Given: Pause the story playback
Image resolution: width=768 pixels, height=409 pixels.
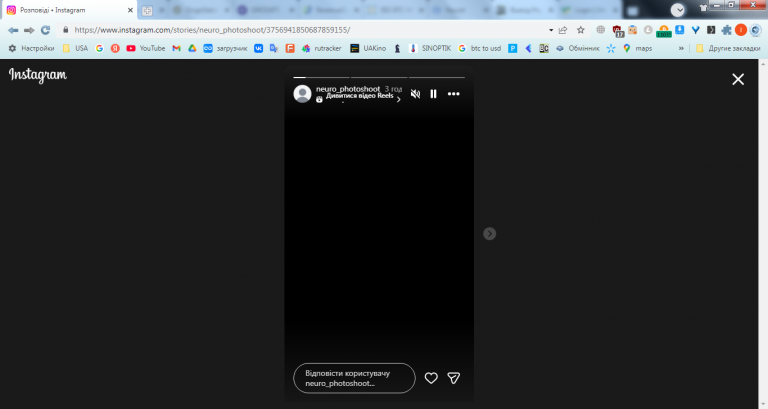Looking at the screenshot, I should tap(433, 94).
